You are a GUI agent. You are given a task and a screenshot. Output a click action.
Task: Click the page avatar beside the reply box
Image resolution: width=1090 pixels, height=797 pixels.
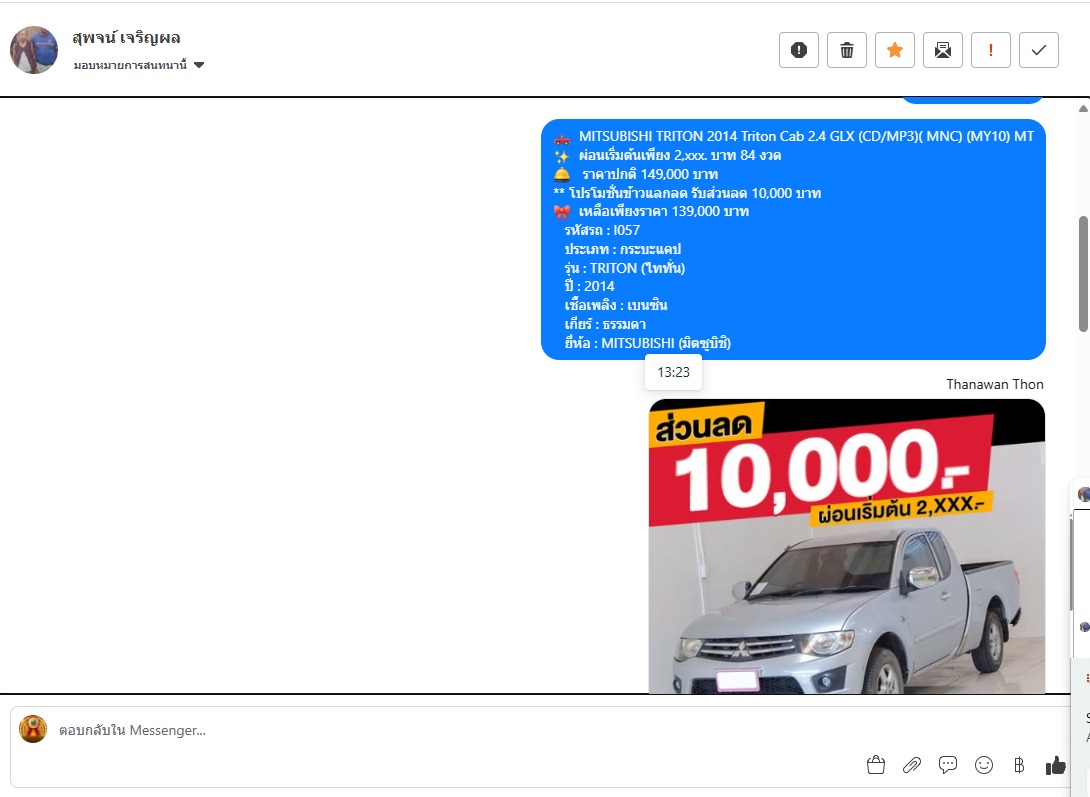[x=33, y=729]
